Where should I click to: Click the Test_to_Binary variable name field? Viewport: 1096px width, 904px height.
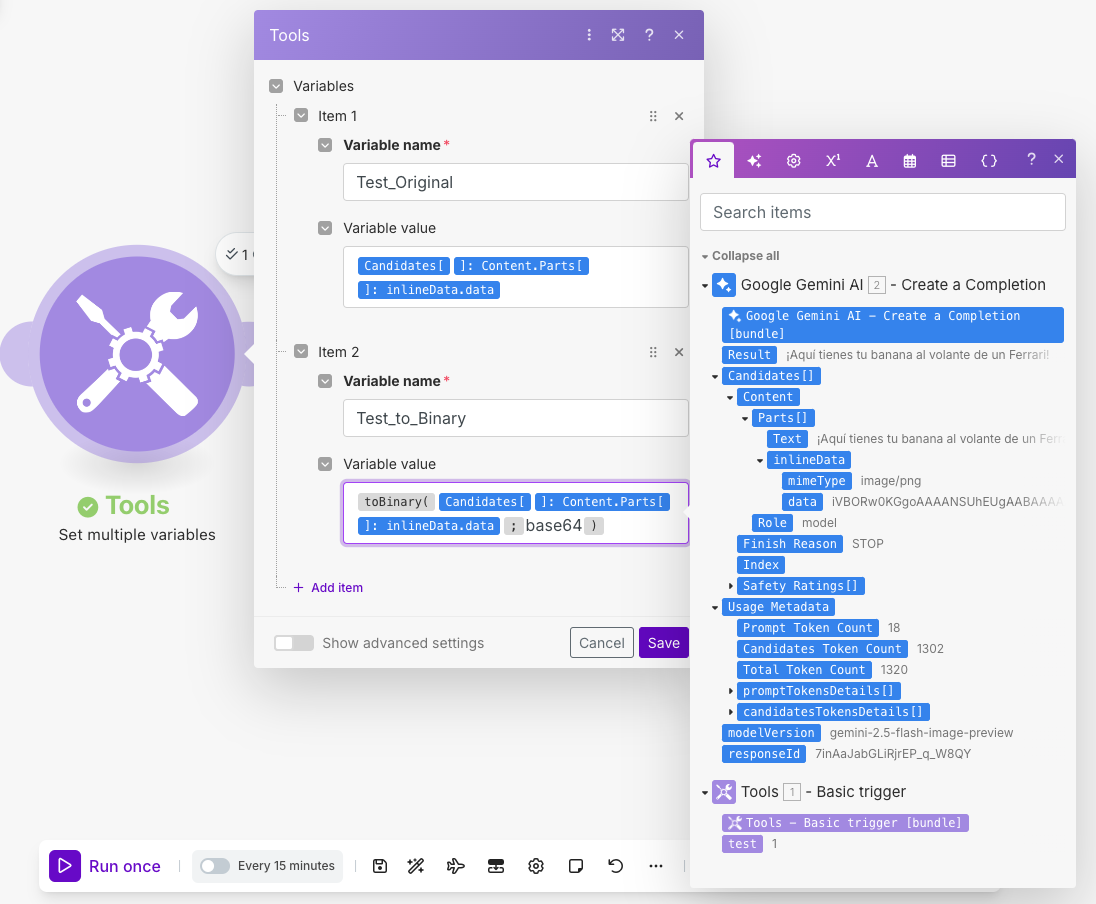pyautogui.click(x=516, y=418)
